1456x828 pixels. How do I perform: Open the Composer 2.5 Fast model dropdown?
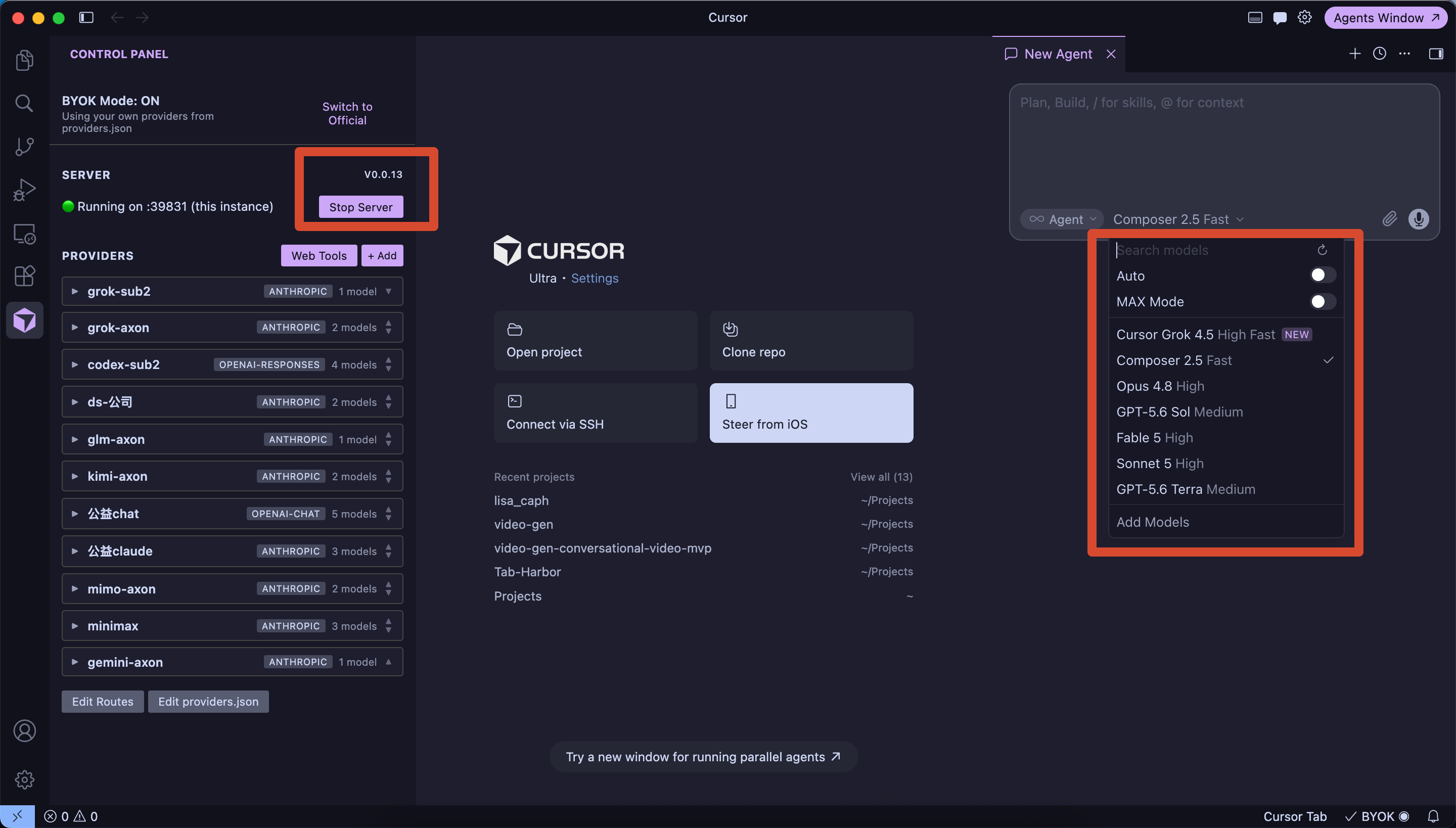[1178, 219]
